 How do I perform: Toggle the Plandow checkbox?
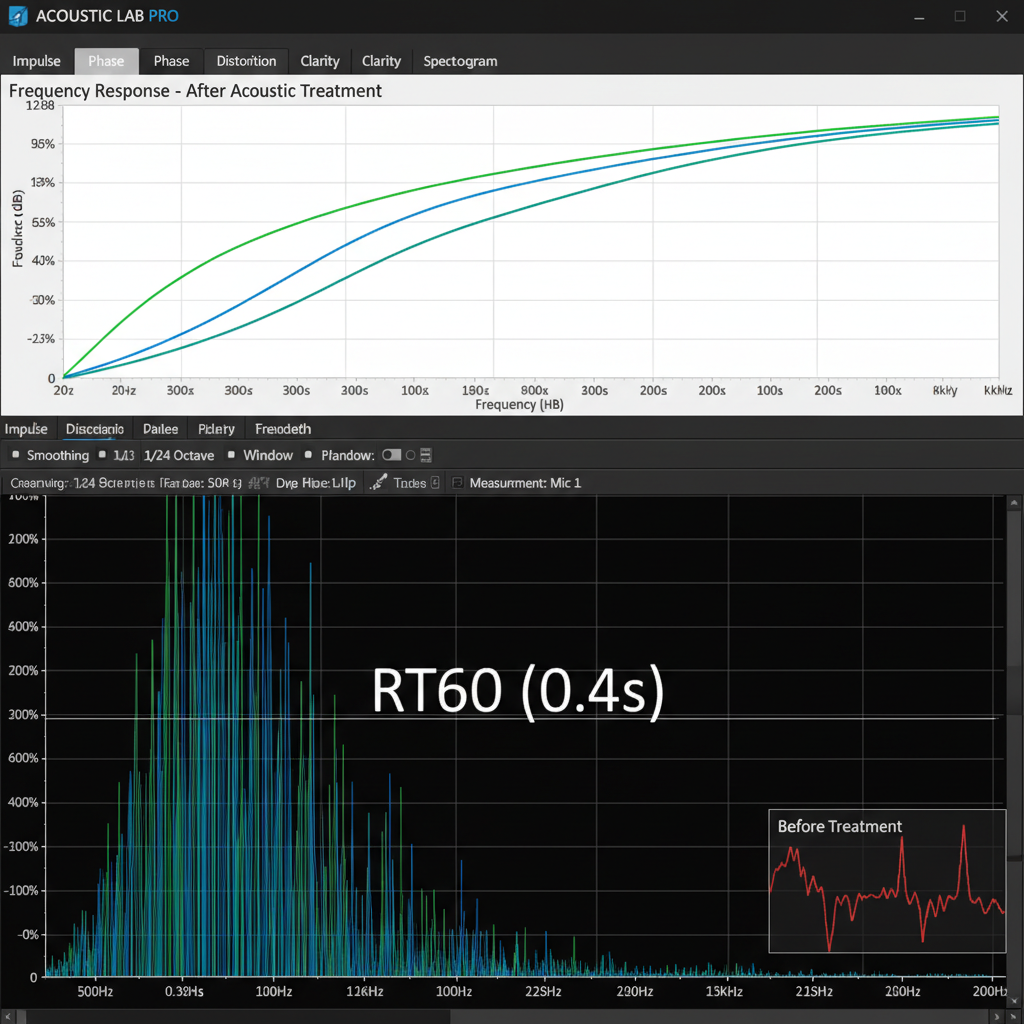308,455
